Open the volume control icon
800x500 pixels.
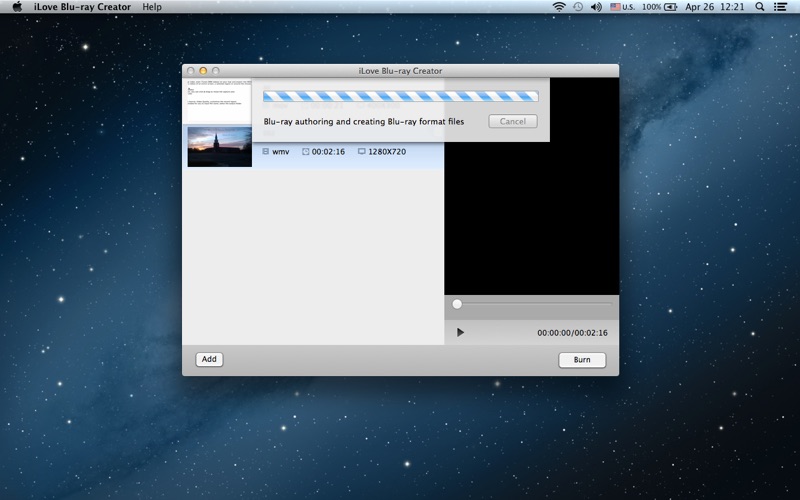(596, 7)
